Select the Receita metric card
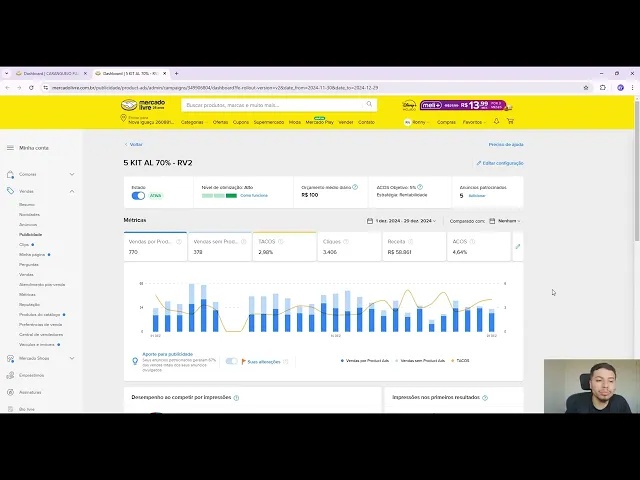The height and width of the screenshot is (480, 640). [x=414, y=247]
